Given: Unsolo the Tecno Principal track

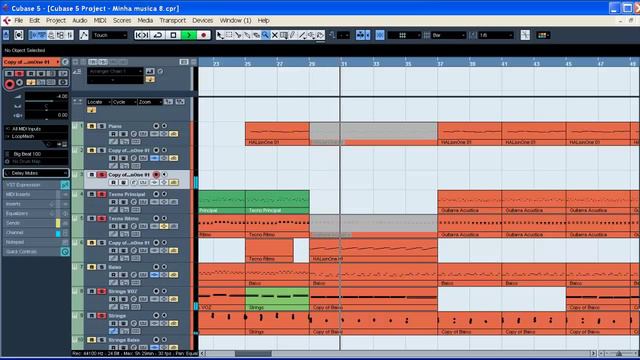Looking at the screenshot, I should (101, 194).
